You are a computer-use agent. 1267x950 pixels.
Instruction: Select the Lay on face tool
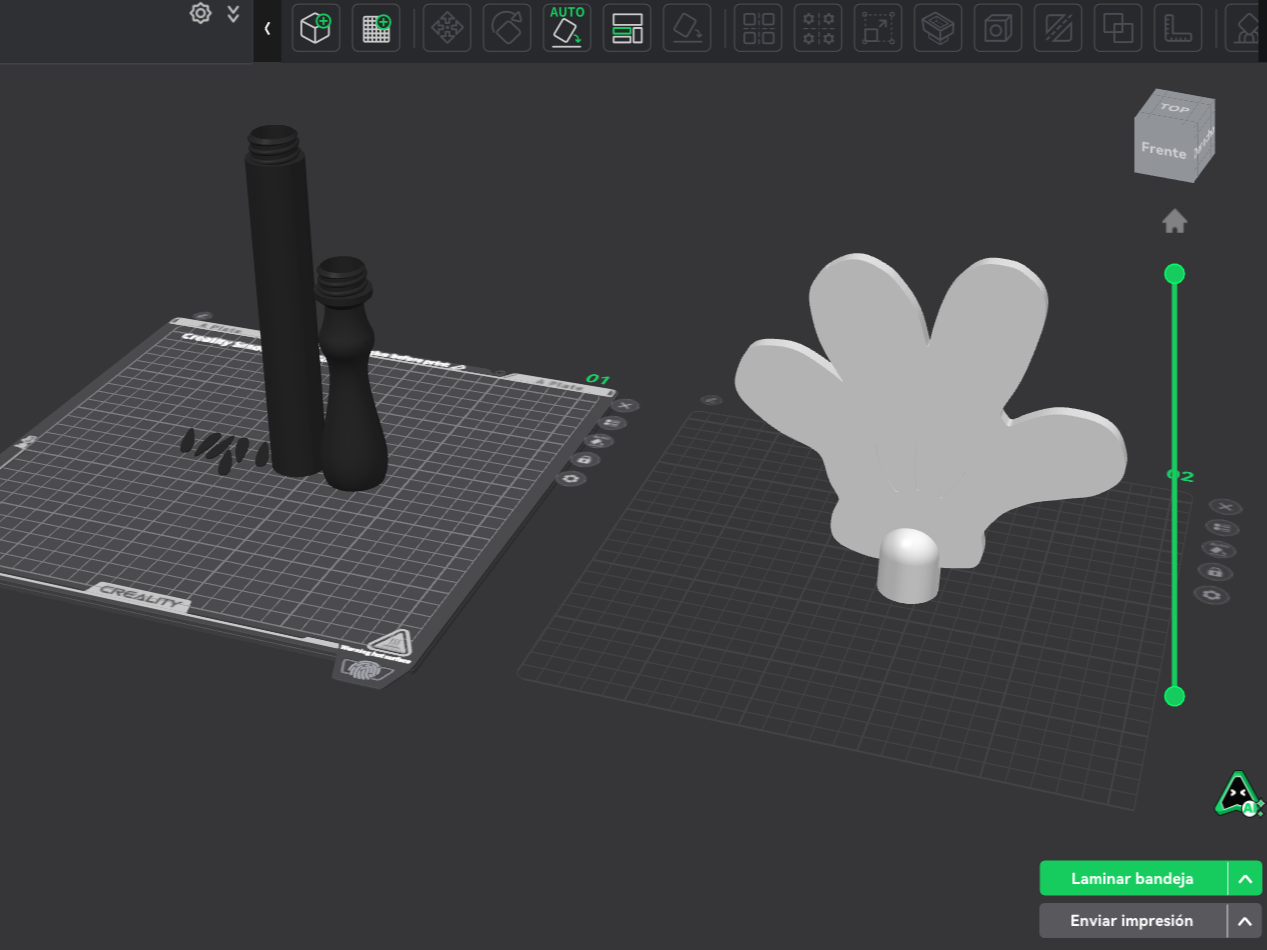pos(687,28)
